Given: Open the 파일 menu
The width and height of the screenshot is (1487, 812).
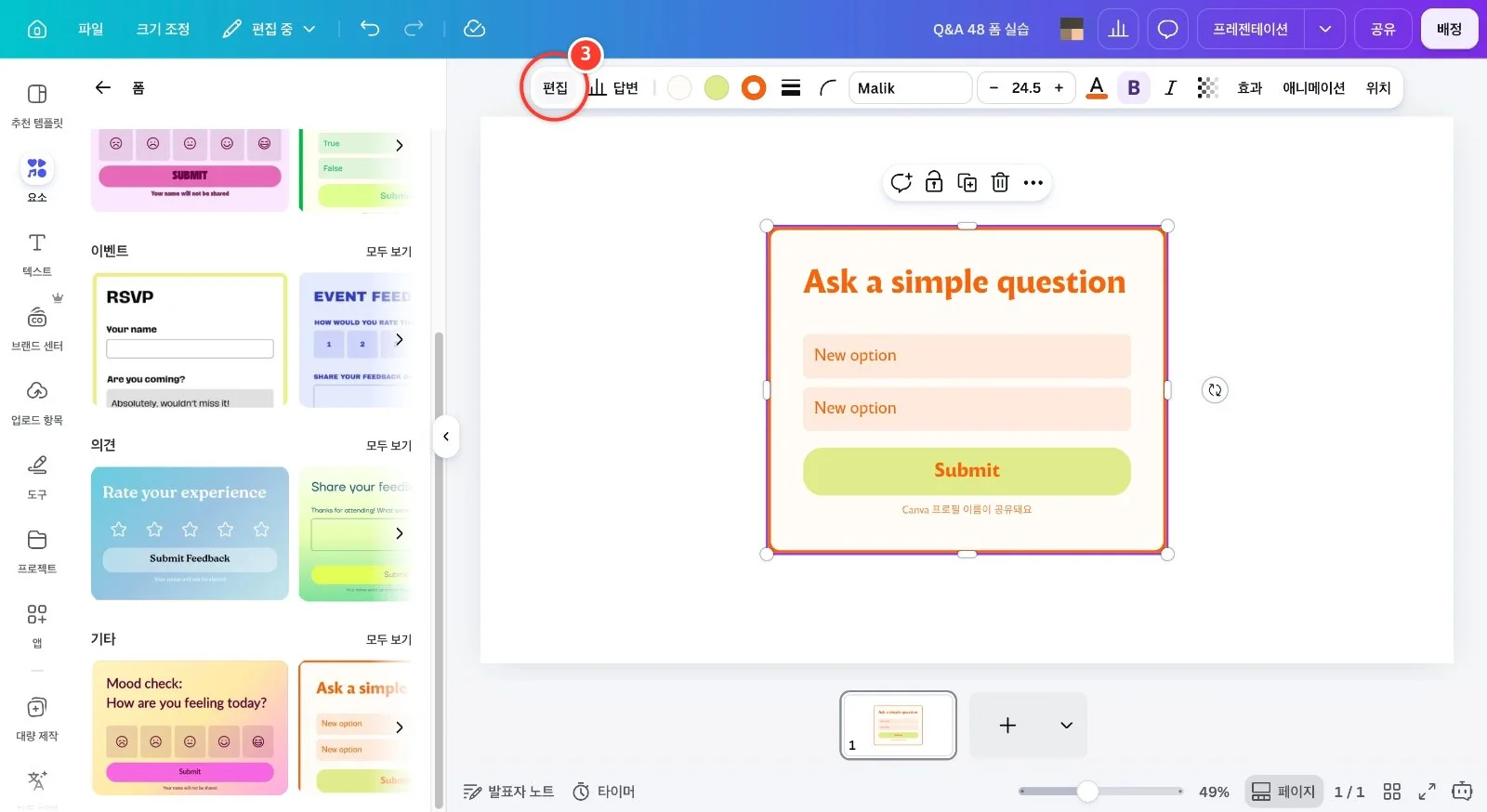Looking at the screenshot, I should (91, 29).
